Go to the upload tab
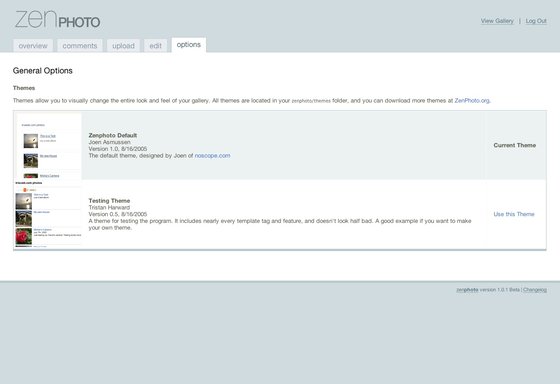Viewport: 560px width, 384px height. 123,46
